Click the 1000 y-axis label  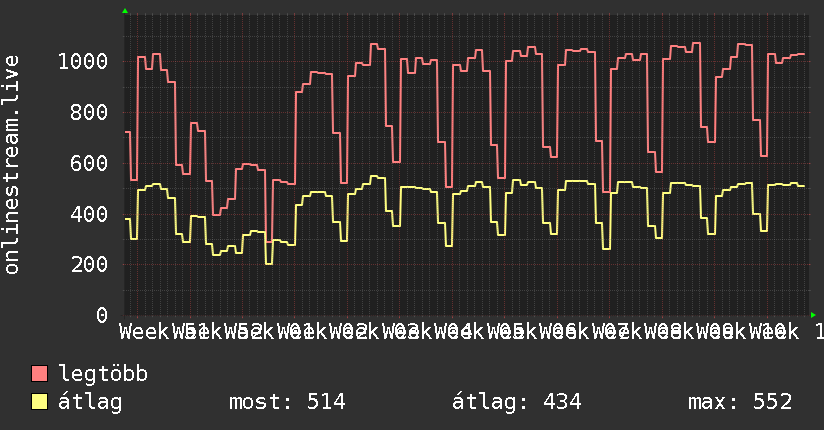pos(83,62)
